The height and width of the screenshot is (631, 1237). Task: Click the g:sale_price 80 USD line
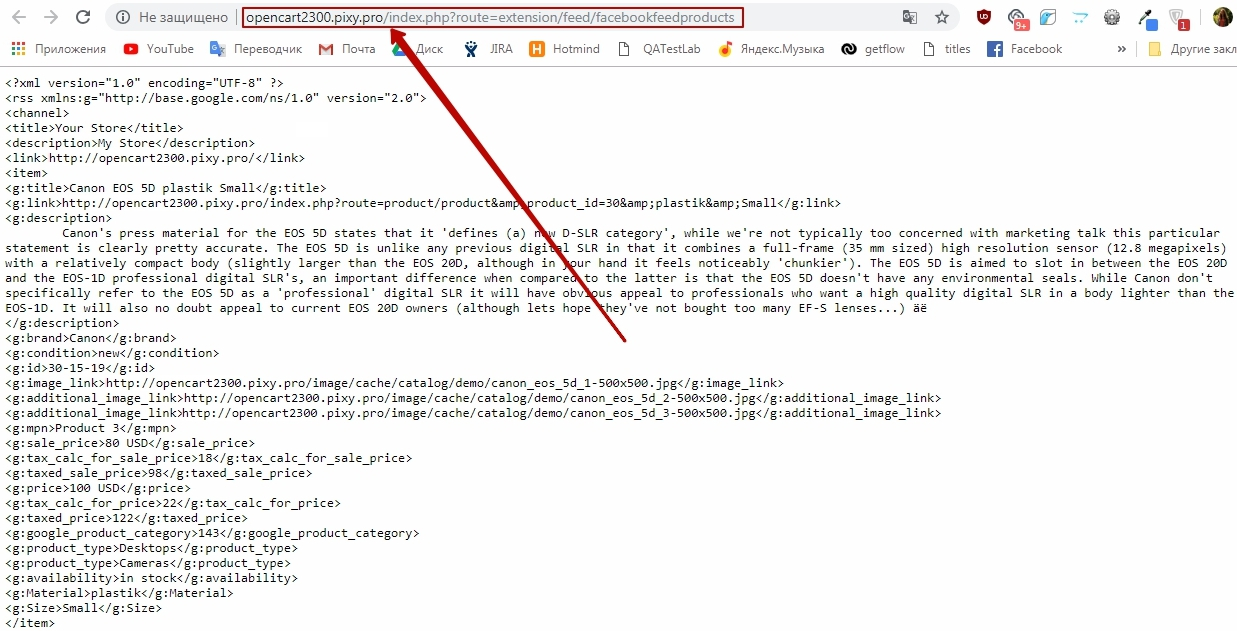pos(130,444)
